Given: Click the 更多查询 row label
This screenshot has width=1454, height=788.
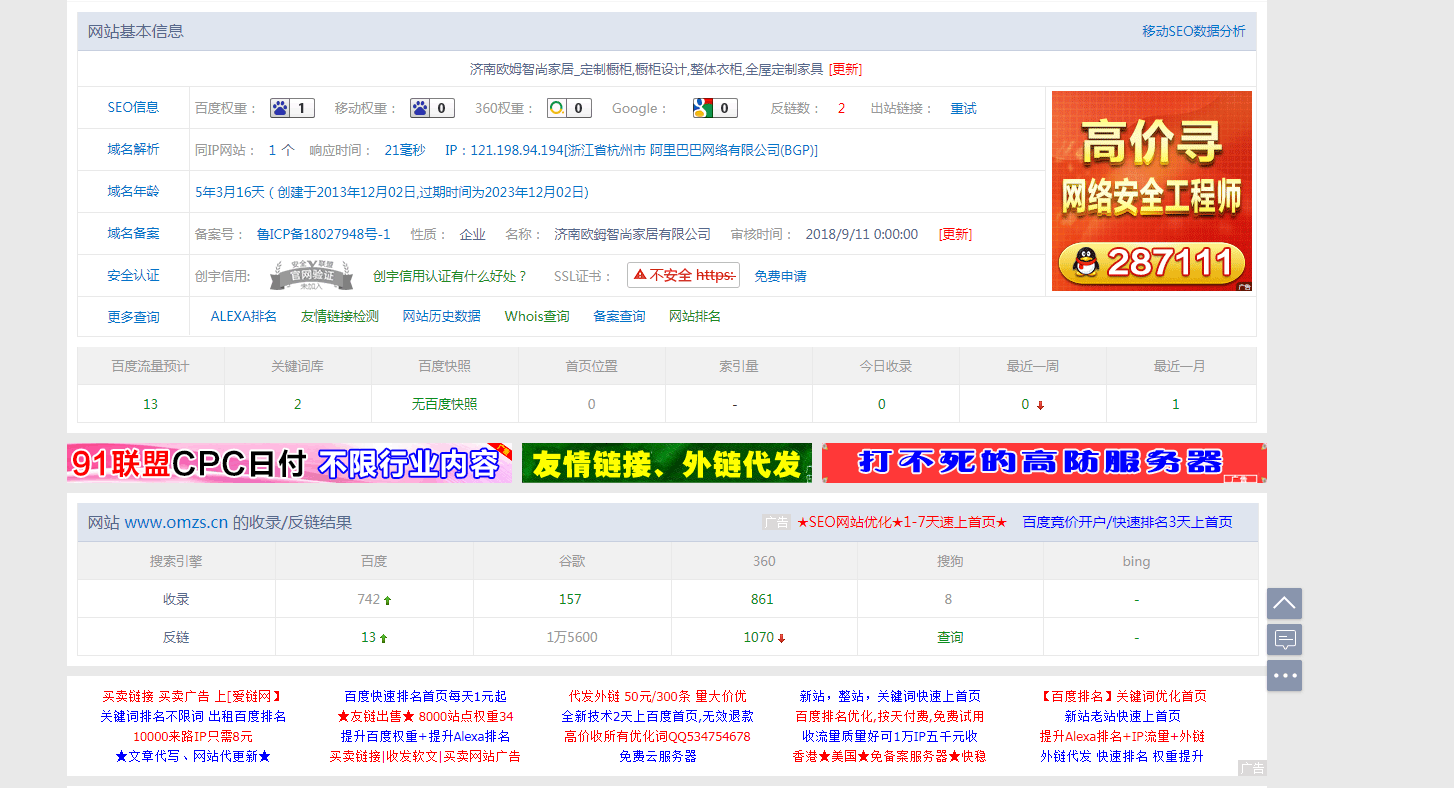Looking at the screenshot, I should click(133, 317).
